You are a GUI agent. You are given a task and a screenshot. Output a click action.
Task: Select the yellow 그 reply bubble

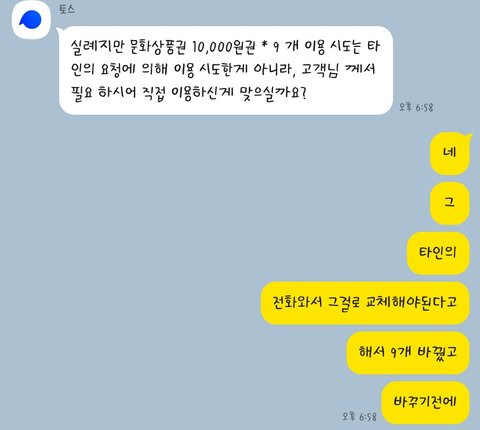tap(450, 203)
